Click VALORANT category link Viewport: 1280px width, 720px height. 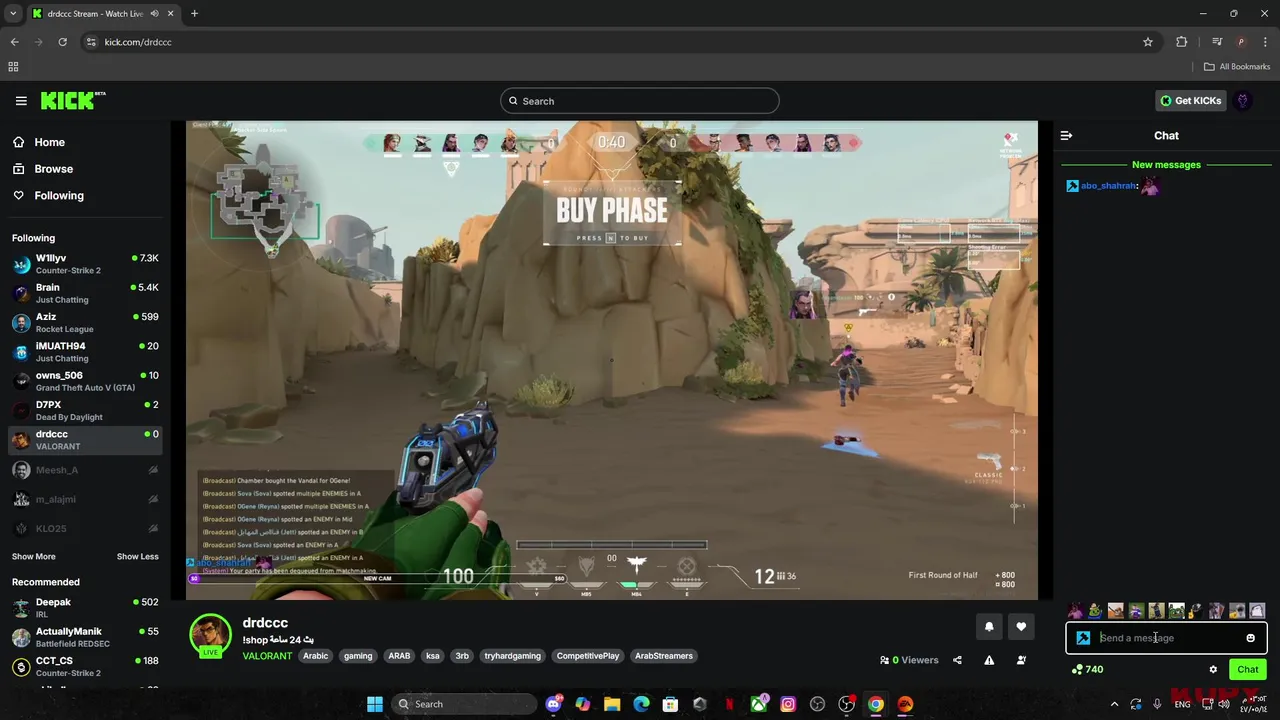pos(267,656)
